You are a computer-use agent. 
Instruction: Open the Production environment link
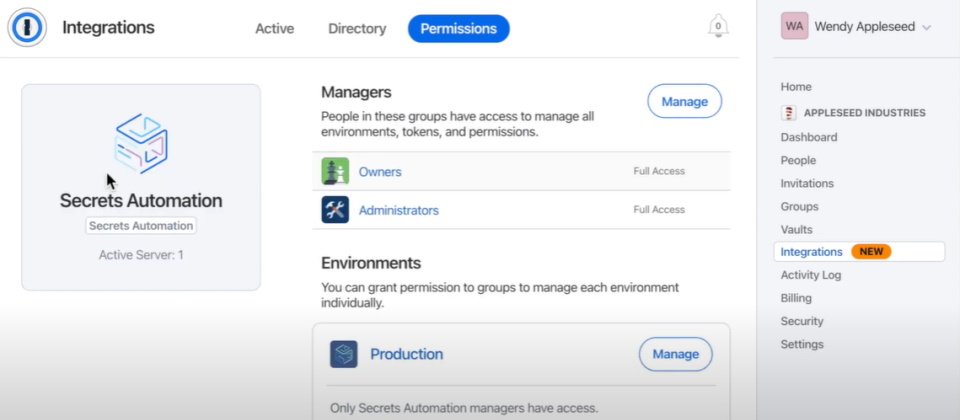click(407, 354)
